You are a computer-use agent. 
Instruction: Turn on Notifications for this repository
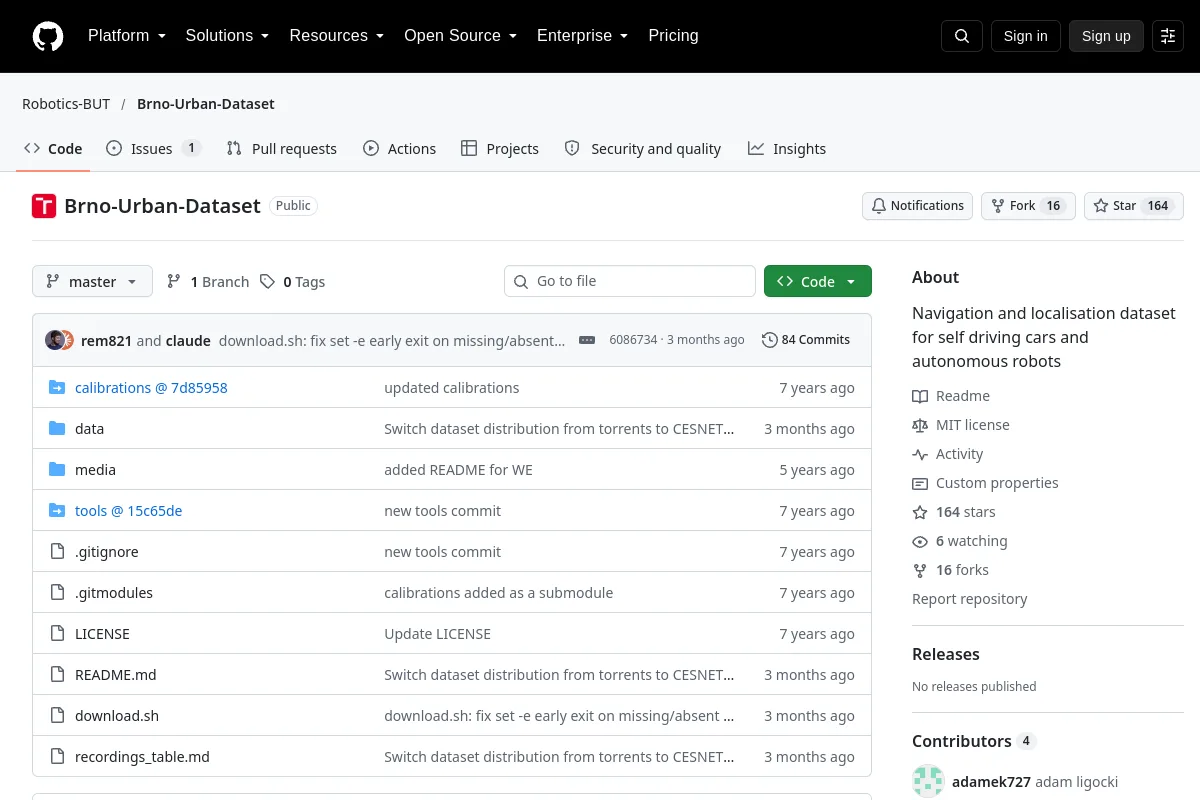click(x=917, y=206)
